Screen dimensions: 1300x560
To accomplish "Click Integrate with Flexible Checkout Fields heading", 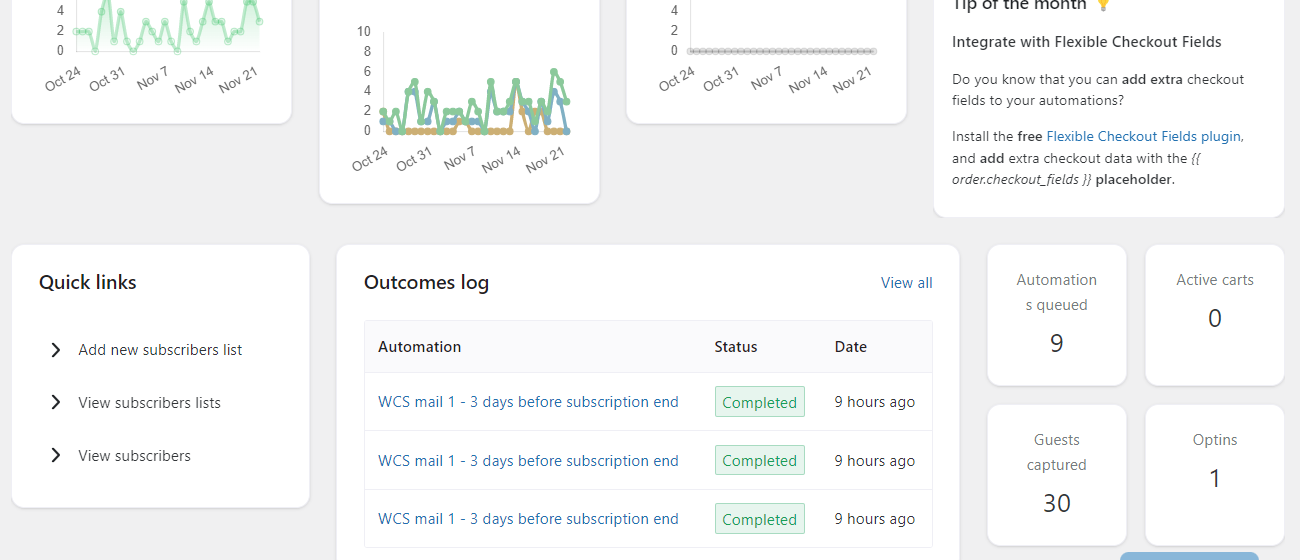I will click(x=1087, y=42).
